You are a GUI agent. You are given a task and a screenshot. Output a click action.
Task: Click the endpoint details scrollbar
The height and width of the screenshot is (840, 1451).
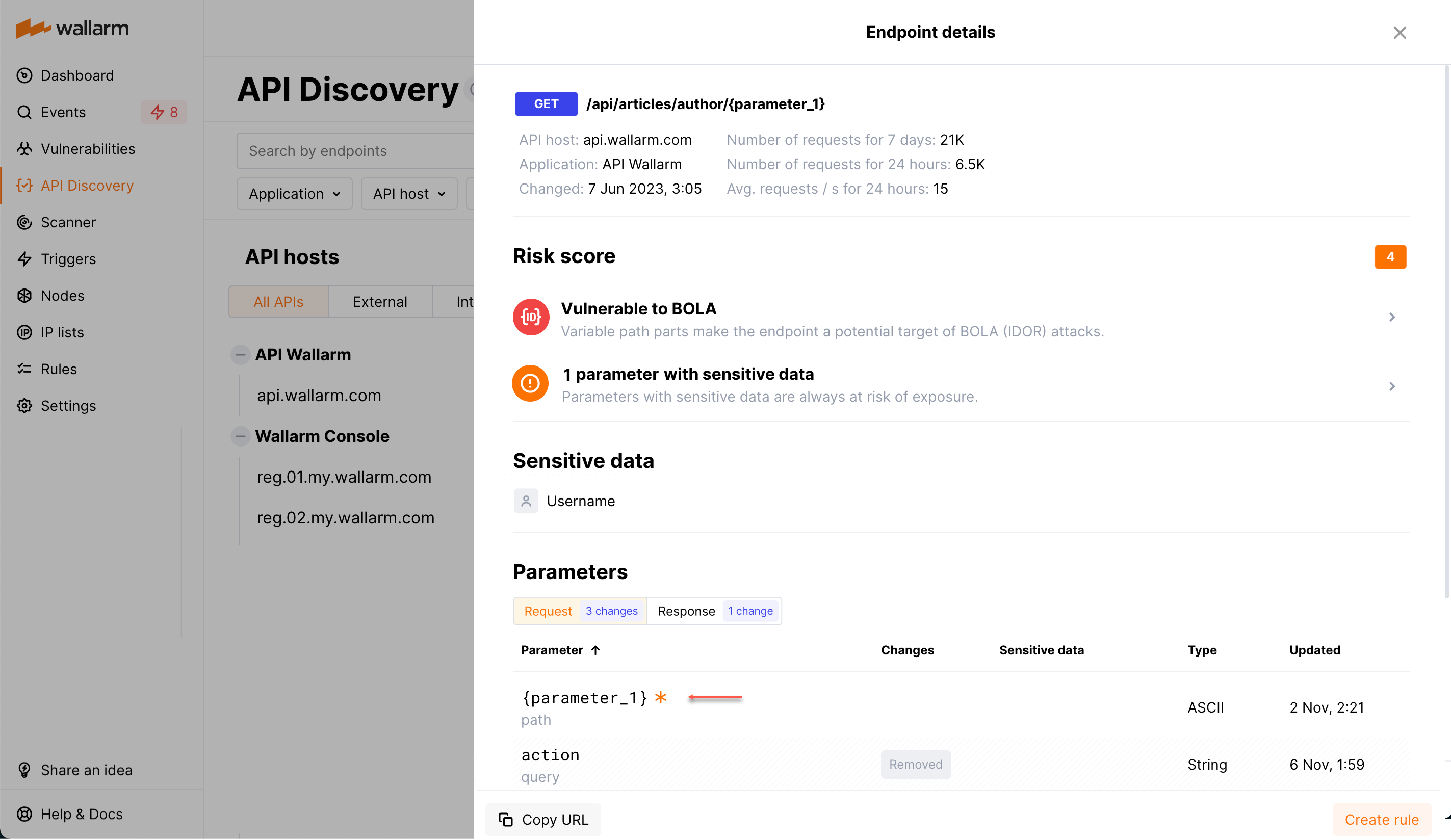(1447, 332)
